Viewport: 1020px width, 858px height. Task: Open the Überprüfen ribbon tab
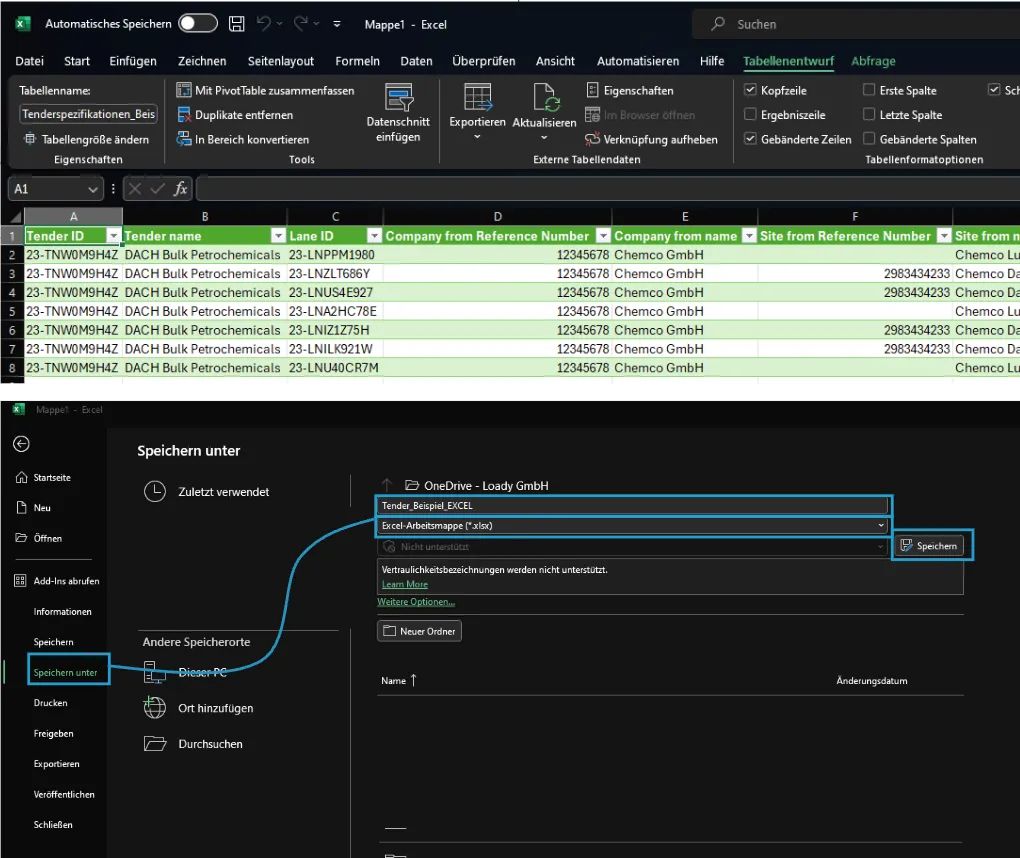[483, 61]
